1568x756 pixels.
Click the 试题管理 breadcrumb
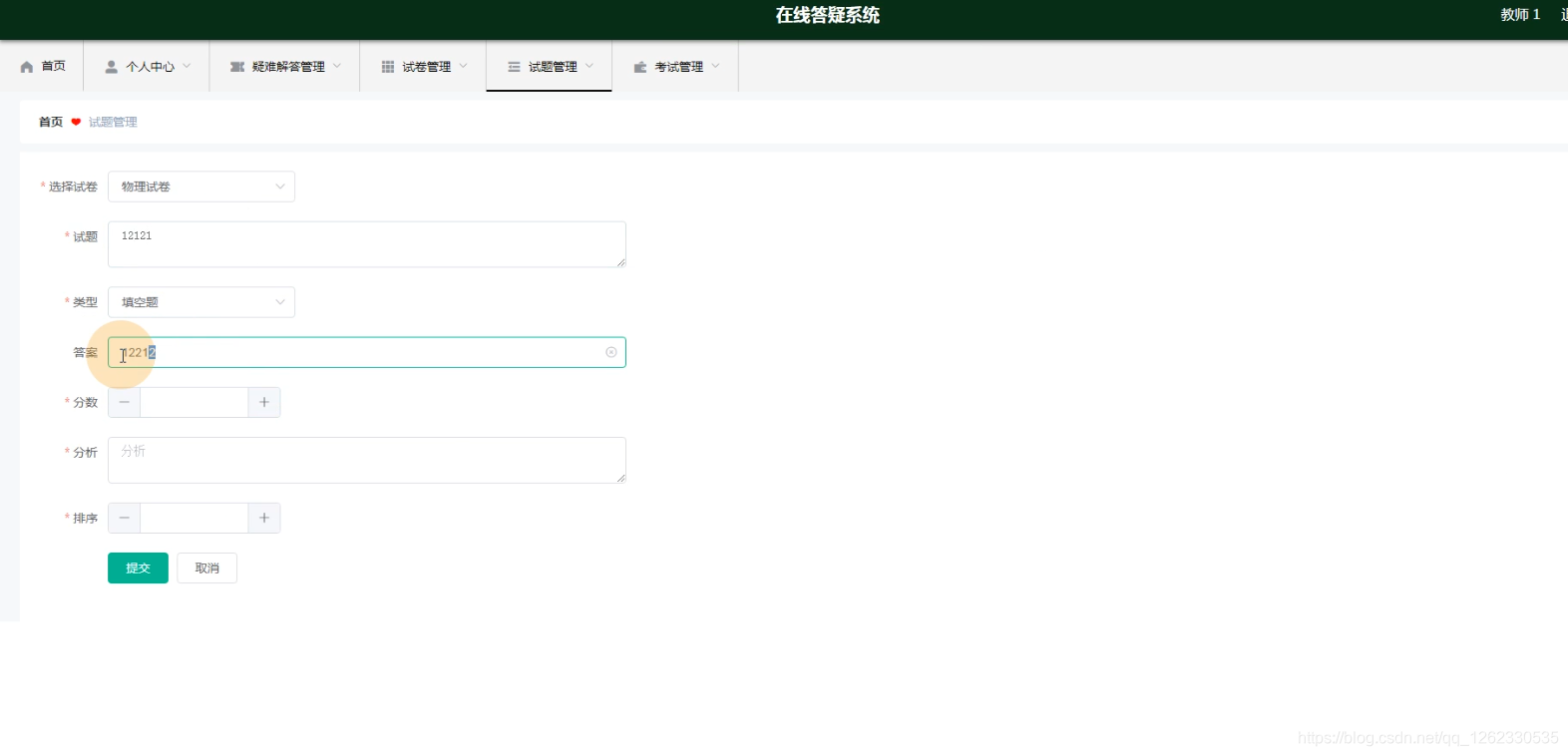point(113,122)
